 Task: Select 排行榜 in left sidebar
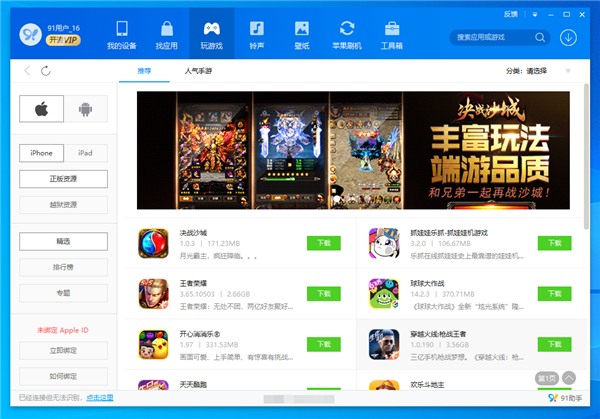click(x=63, y=267)
